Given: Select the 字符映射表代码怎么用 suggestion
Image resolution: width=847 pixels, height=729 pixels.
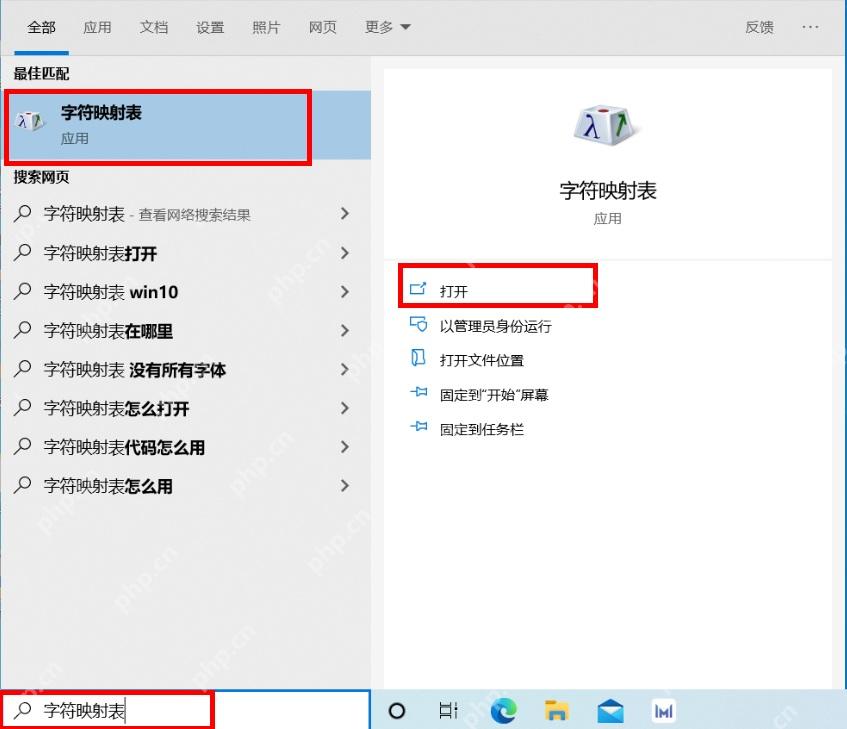Looking at the screenshot, I should point(186,447).
